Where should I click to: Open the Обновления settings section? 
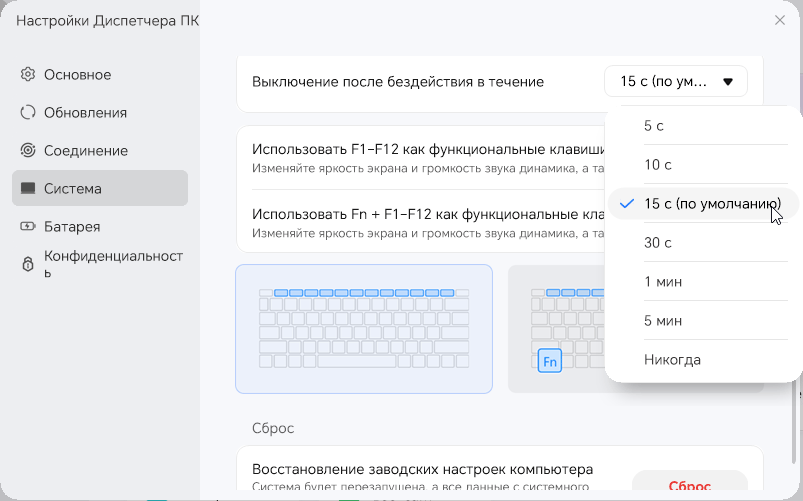click(85, 113)
